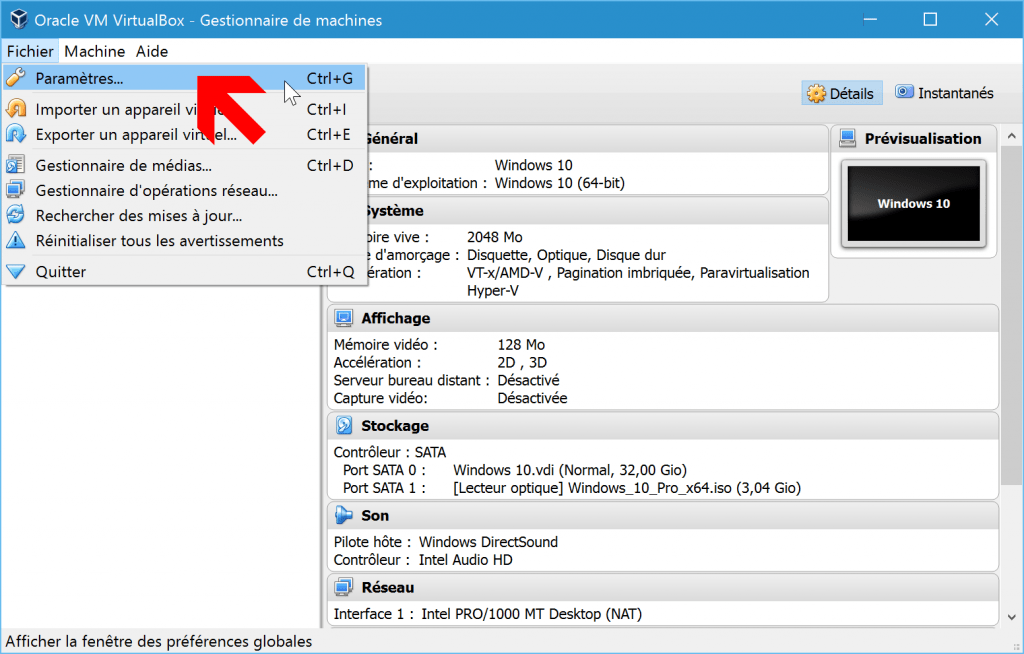Click the Stockage disk icon

point(344,425)
